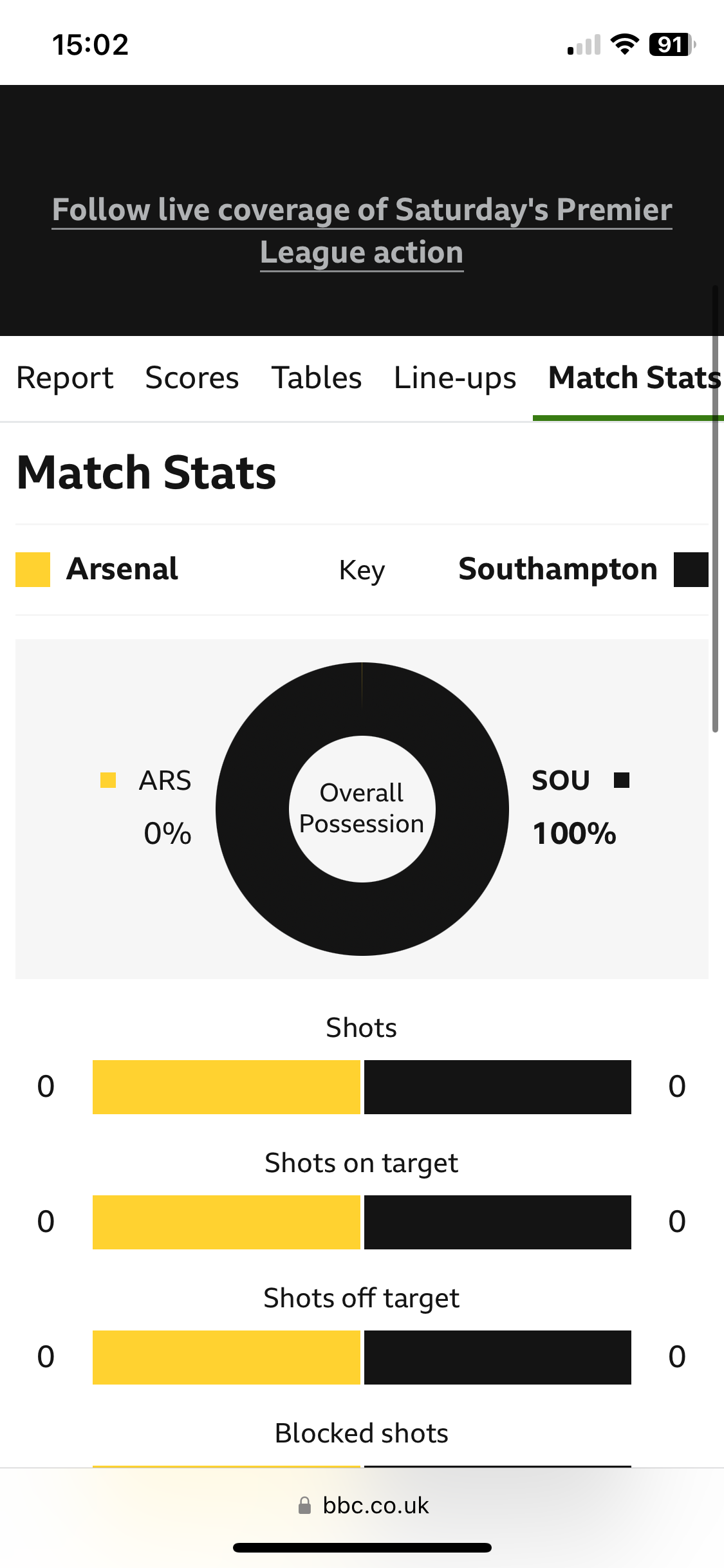Tap the small black SOU legend square

pyautogui.click(x=622, y=780)
